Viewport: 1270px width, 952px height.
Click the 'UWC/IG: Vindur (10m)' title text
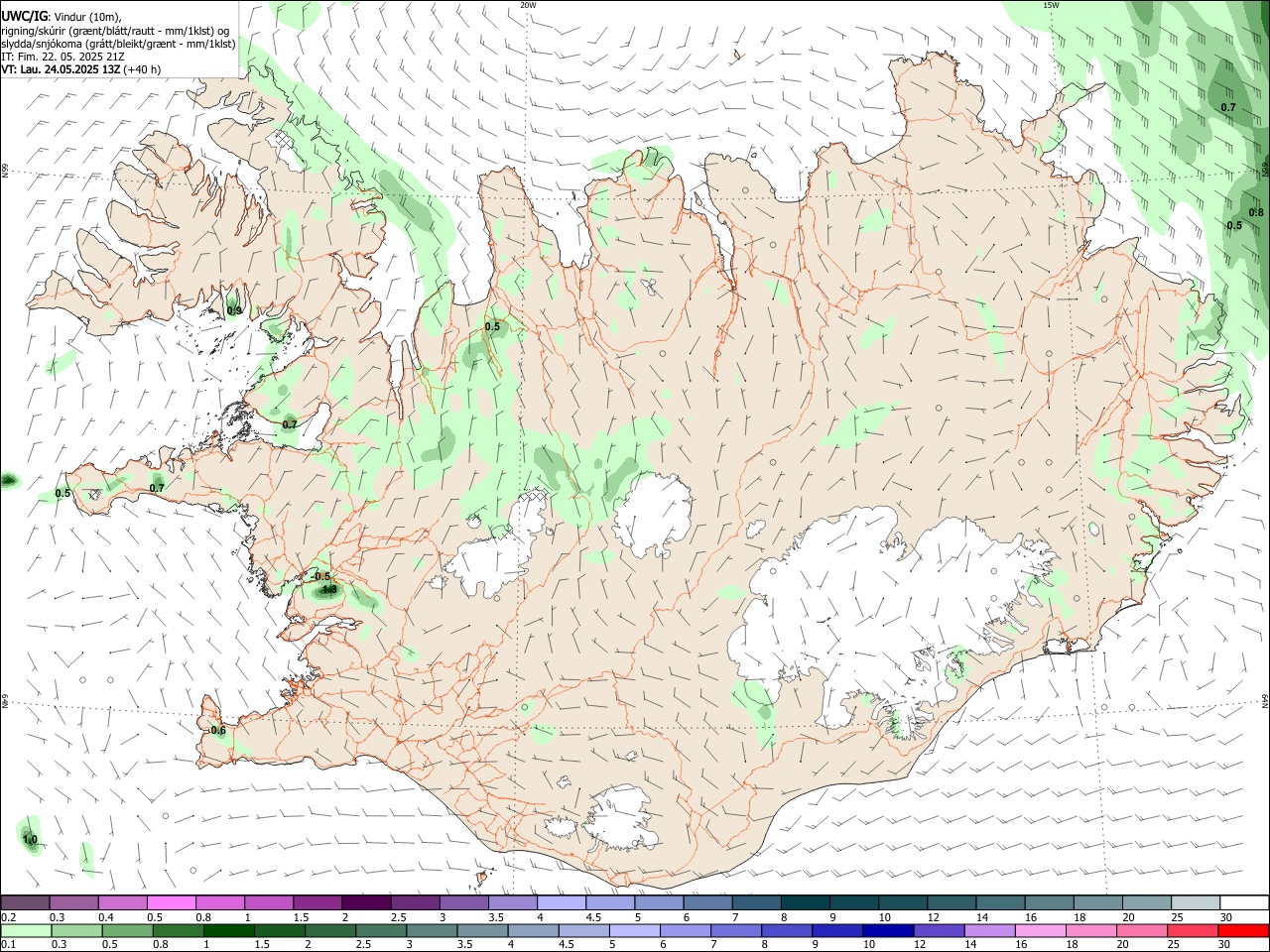click(x=62, y=17)
